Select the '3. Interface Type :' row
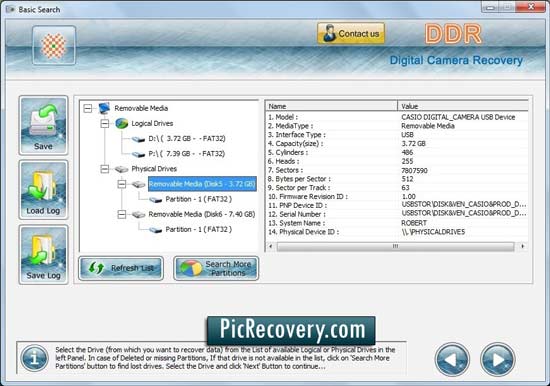Screen dimensions: 550x386 (x=397, y=135)
